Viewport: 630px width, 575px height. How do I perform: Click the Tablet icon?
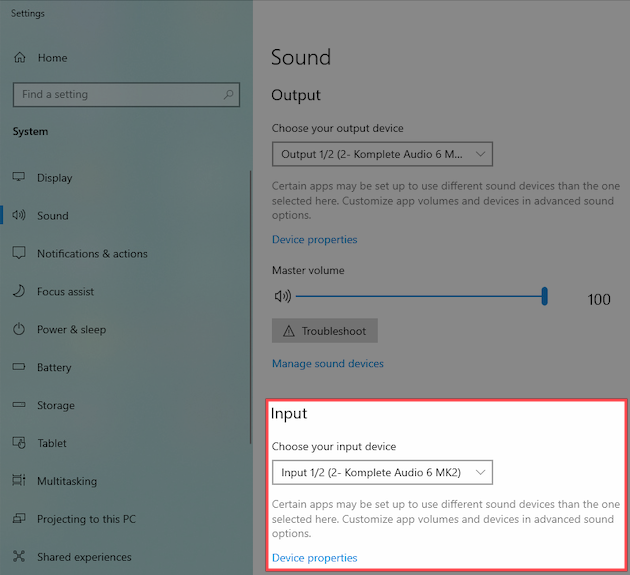[x=19, y=443]
